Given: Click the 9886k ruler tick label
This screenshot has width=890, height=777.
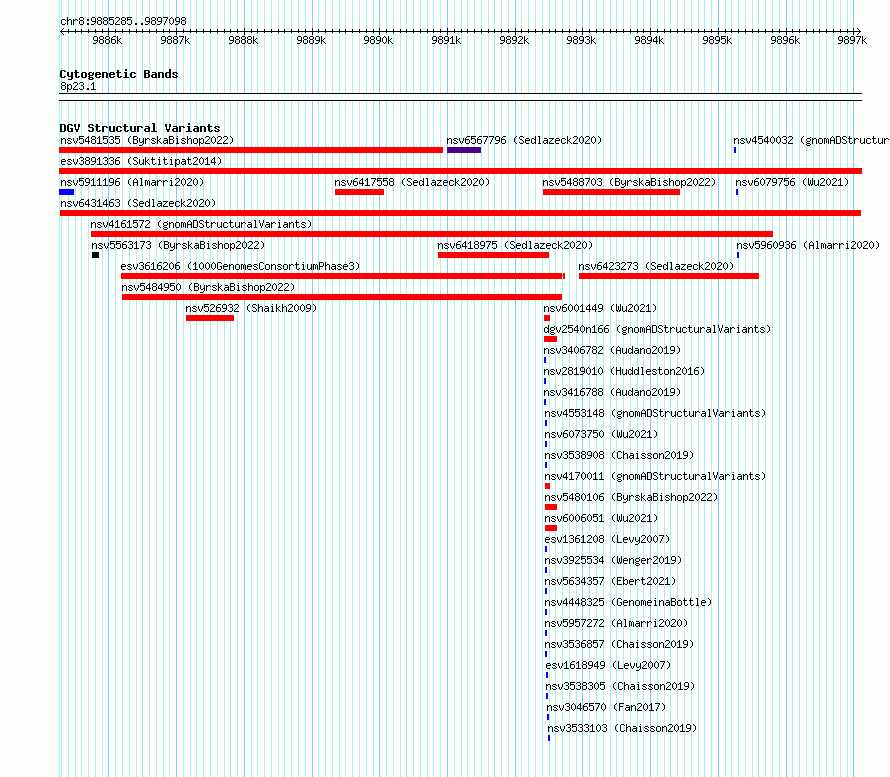Looking at the screenshot, I should point(107,40).
